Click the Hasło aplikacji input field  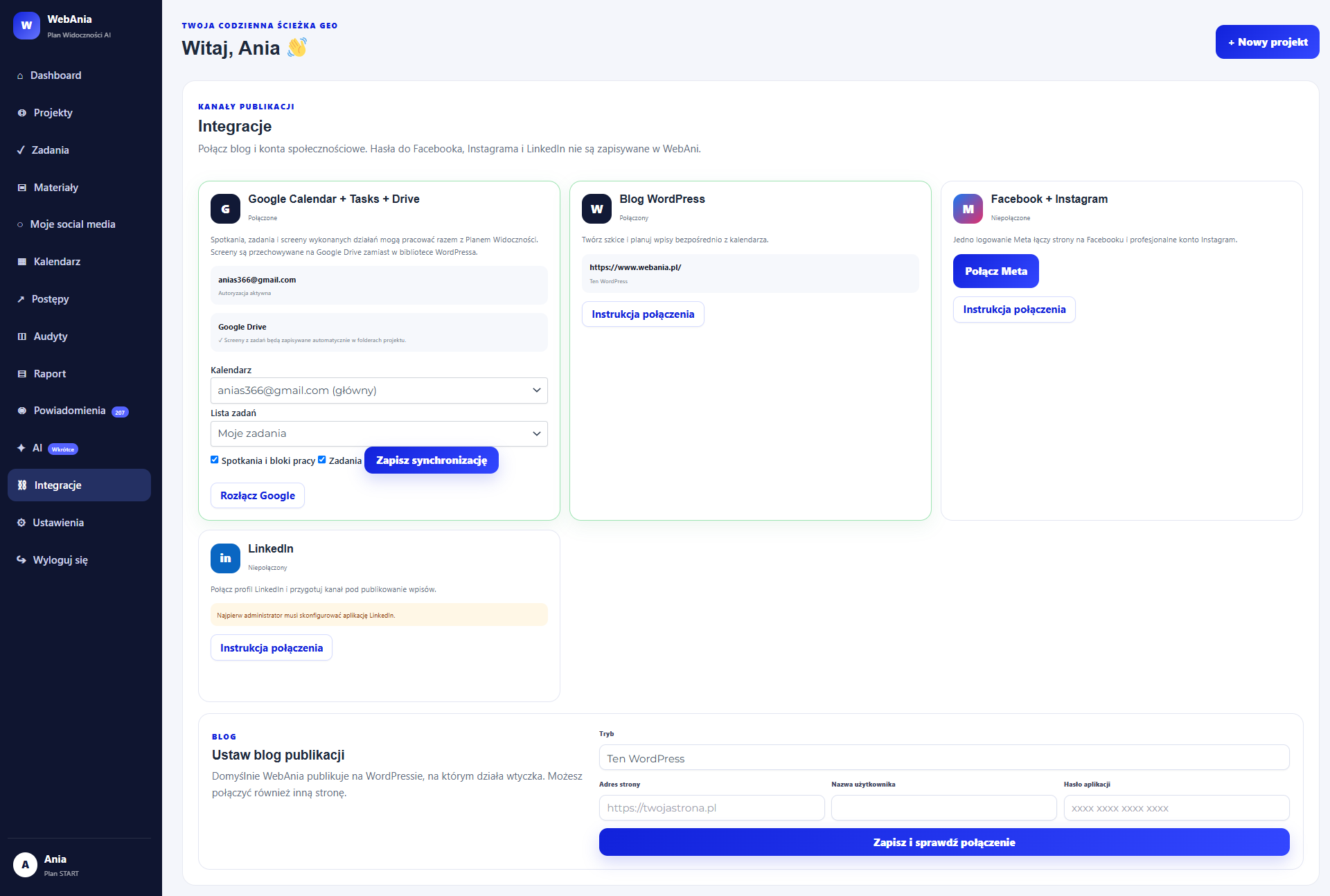[1177, 808]
